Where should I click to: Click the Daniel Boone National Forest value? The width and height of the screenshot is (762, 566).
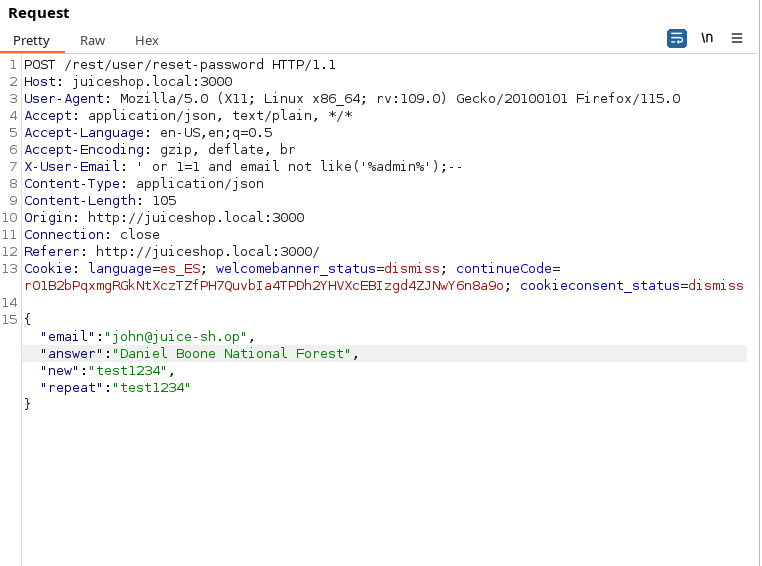tap(232, 354)
